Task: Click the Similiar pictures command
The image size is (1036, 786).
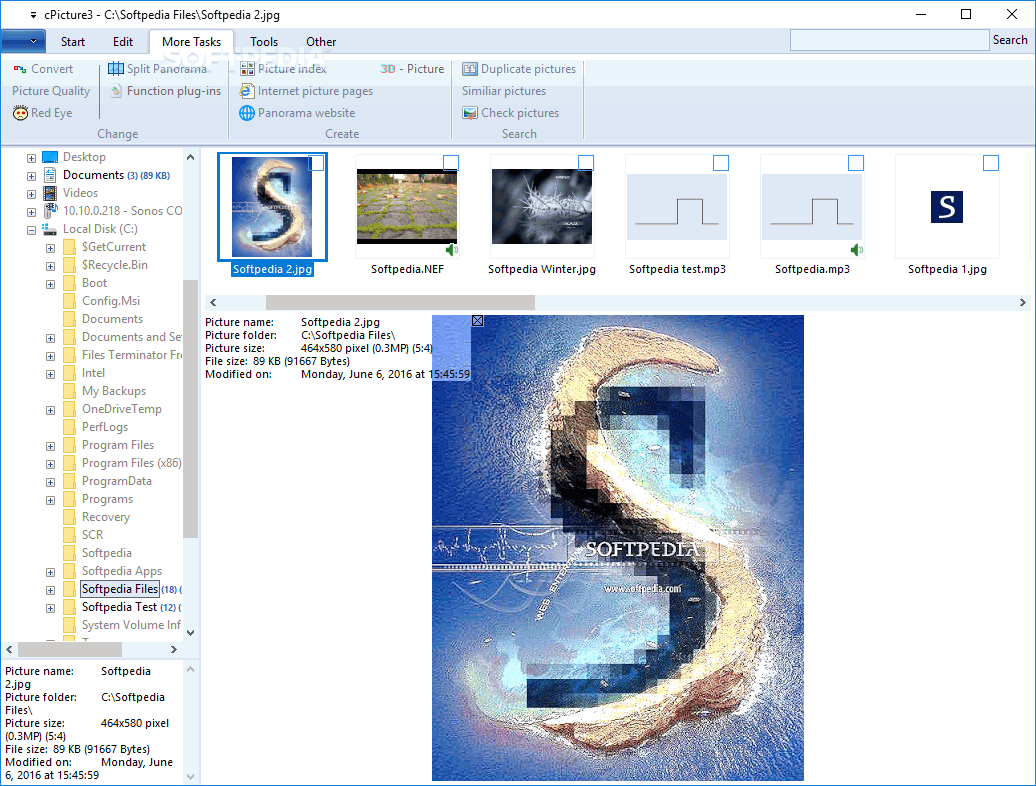Action: tap(504, 91)
